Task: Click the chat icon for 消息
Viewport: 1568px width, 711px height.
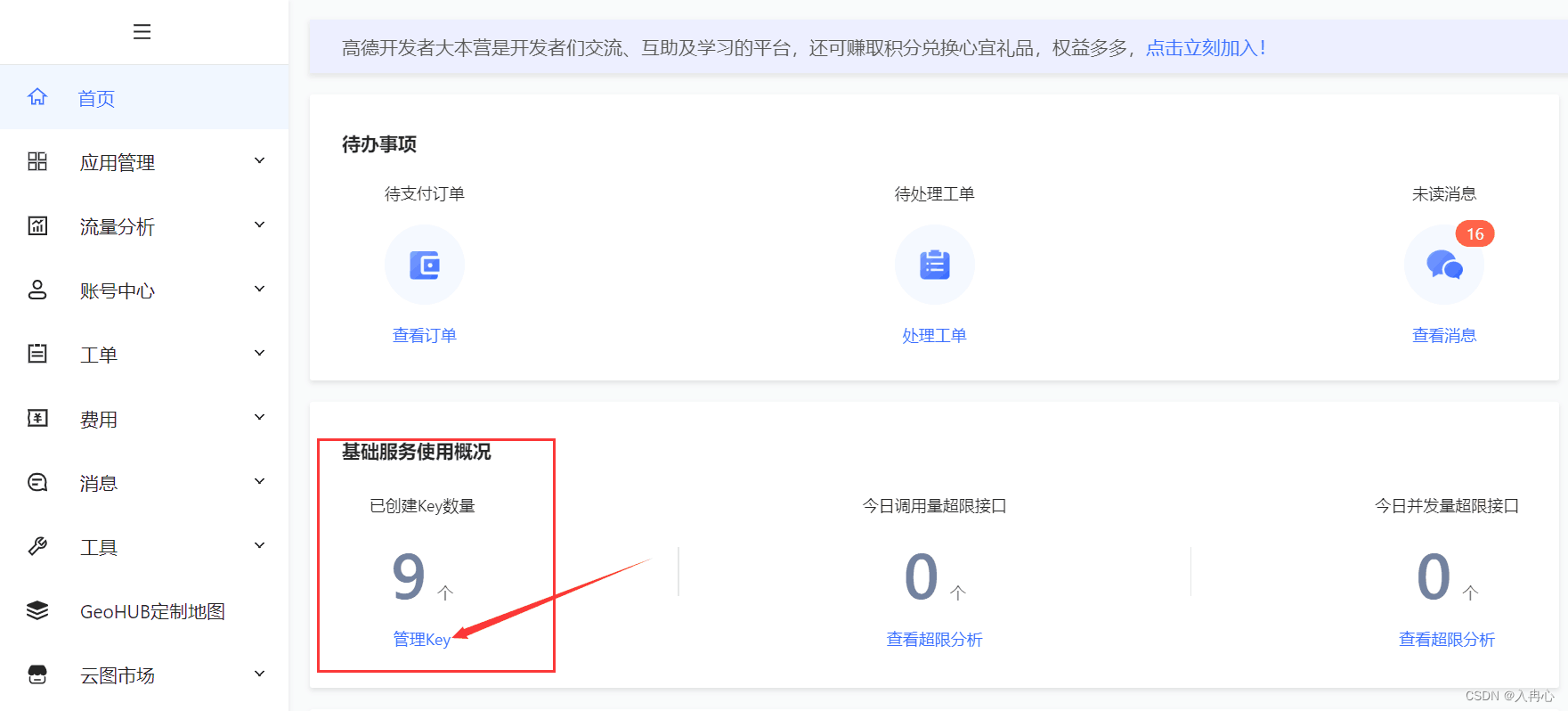Action: pyautogui.click(x=37, y=482)
